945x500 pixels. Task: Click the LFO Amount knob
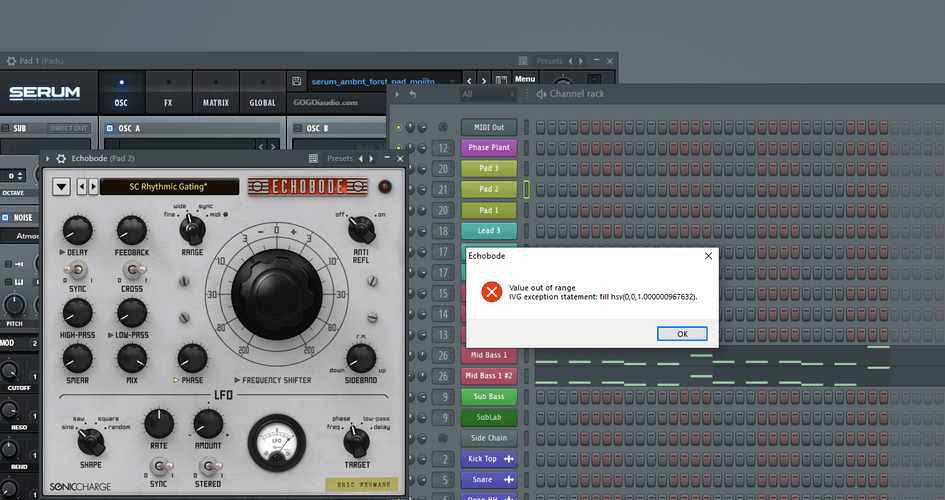coord(208,423)
